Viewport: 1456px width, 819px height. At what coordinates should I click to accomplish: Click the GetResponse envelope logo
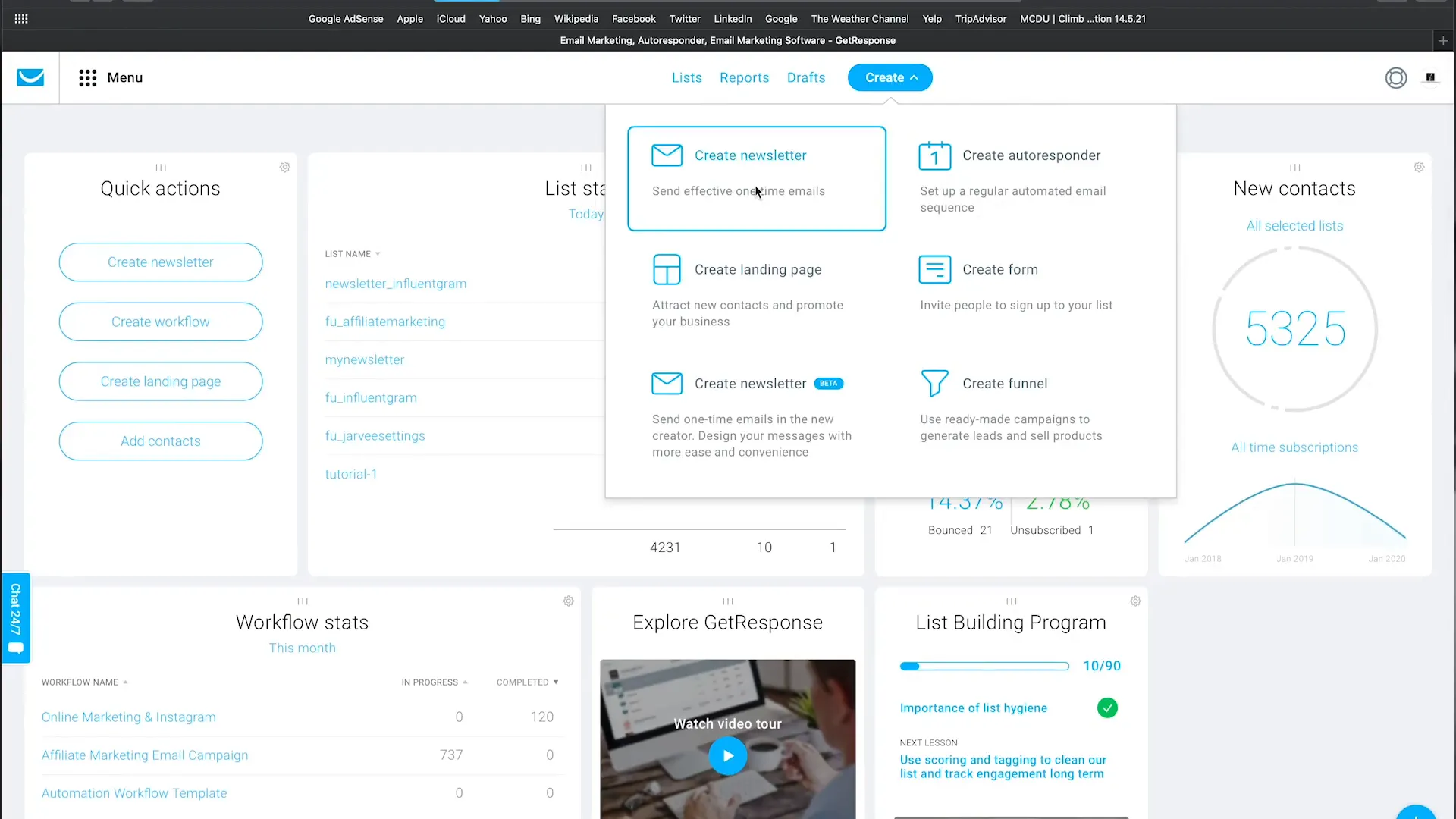[x=30, y=77]
